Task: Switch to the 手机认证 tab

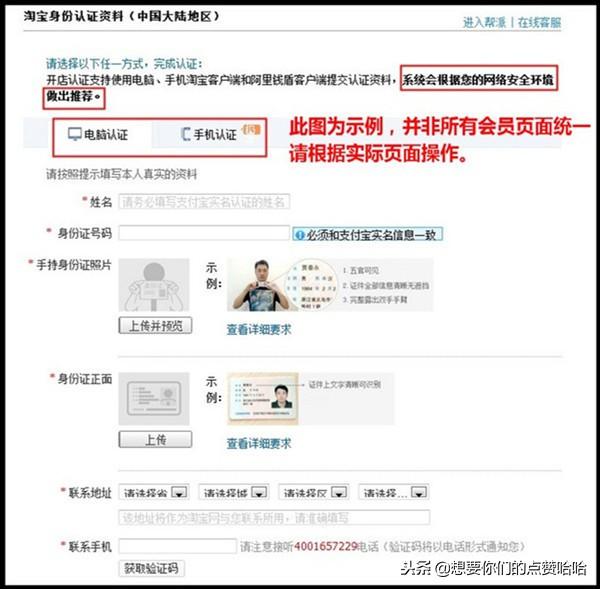Action: click(209, 135)
